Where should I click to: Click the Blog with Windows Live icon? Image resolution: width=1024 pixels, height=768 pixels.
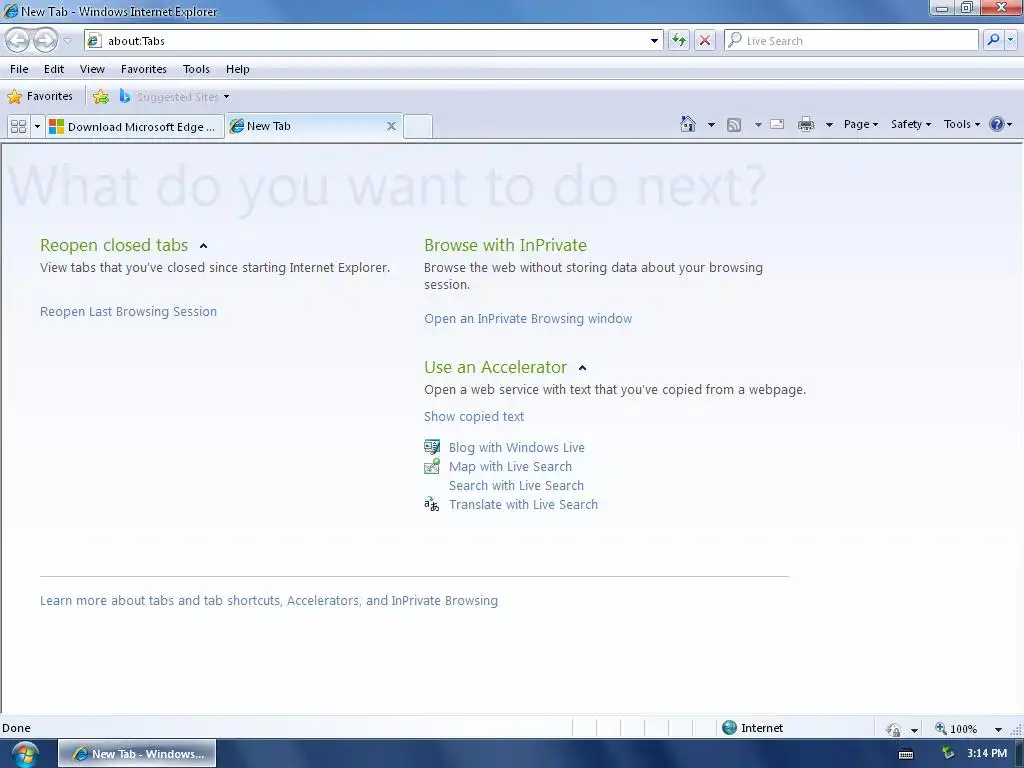tap(432, 447)
